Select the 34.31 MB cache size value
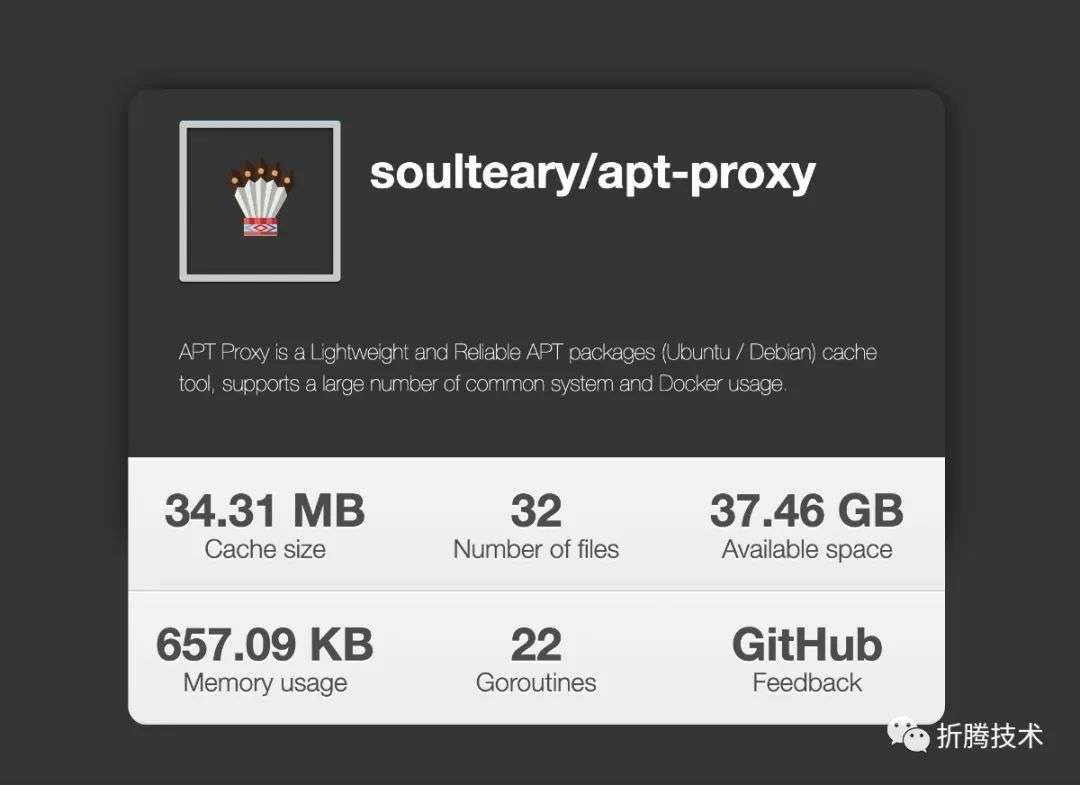Image resolution: width=1080 pixels, height=785 pixels. [264, 510]
